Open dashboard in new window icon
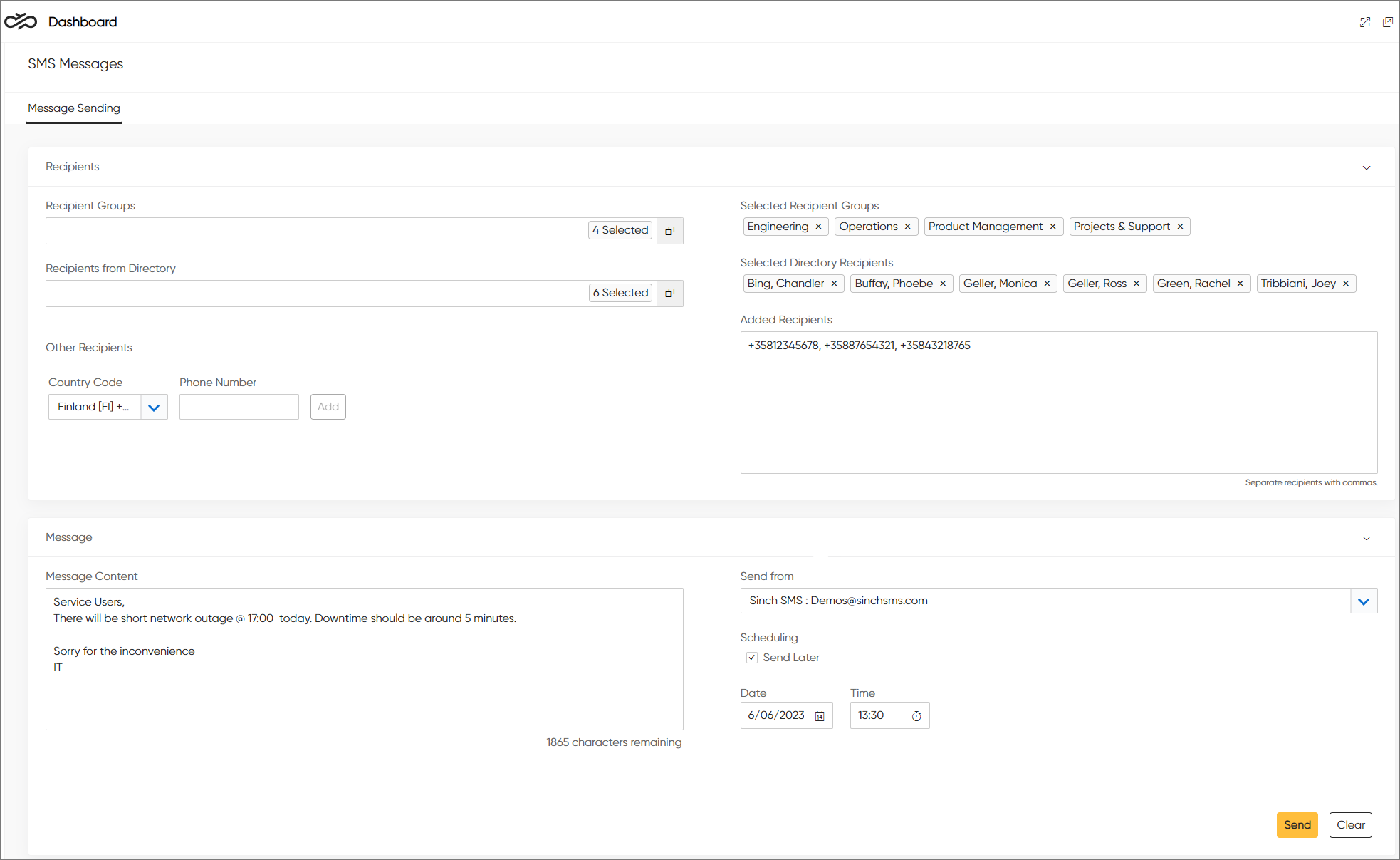The width and height of the screenshot is (1400, 860). 1388,22
